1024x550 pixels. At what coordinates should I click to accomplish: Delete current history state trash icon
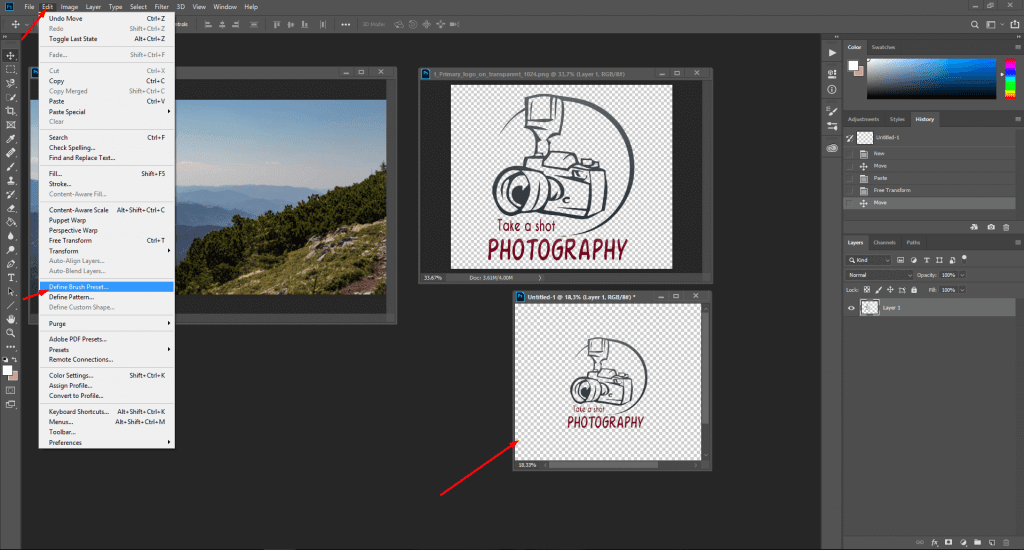[1006, 227]
